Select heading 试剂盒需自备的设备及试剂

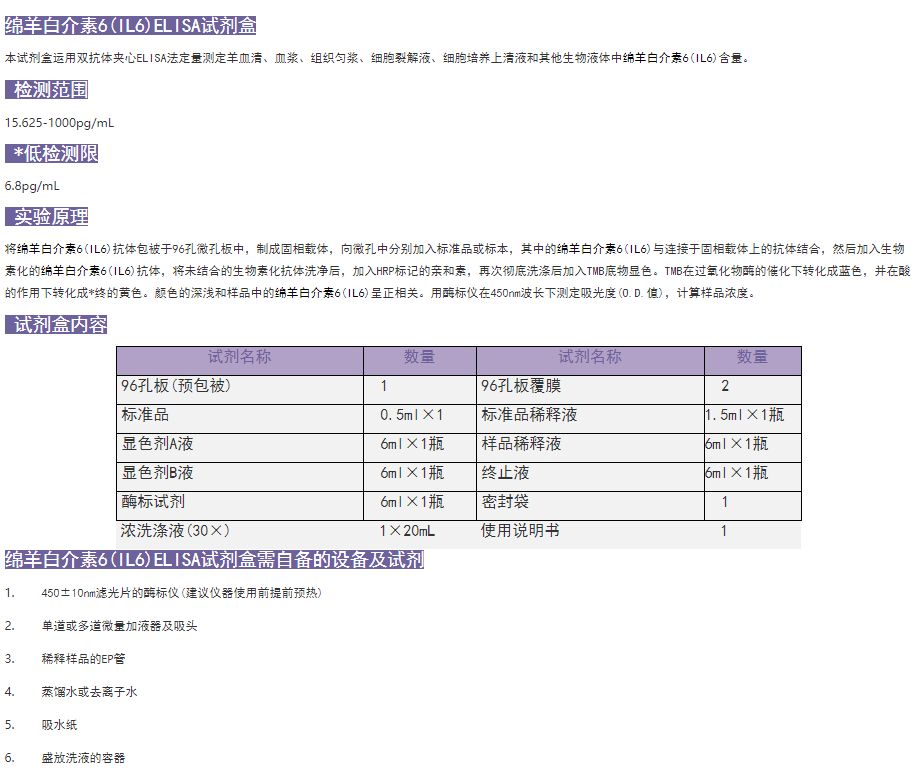click(x=214, y=560)
